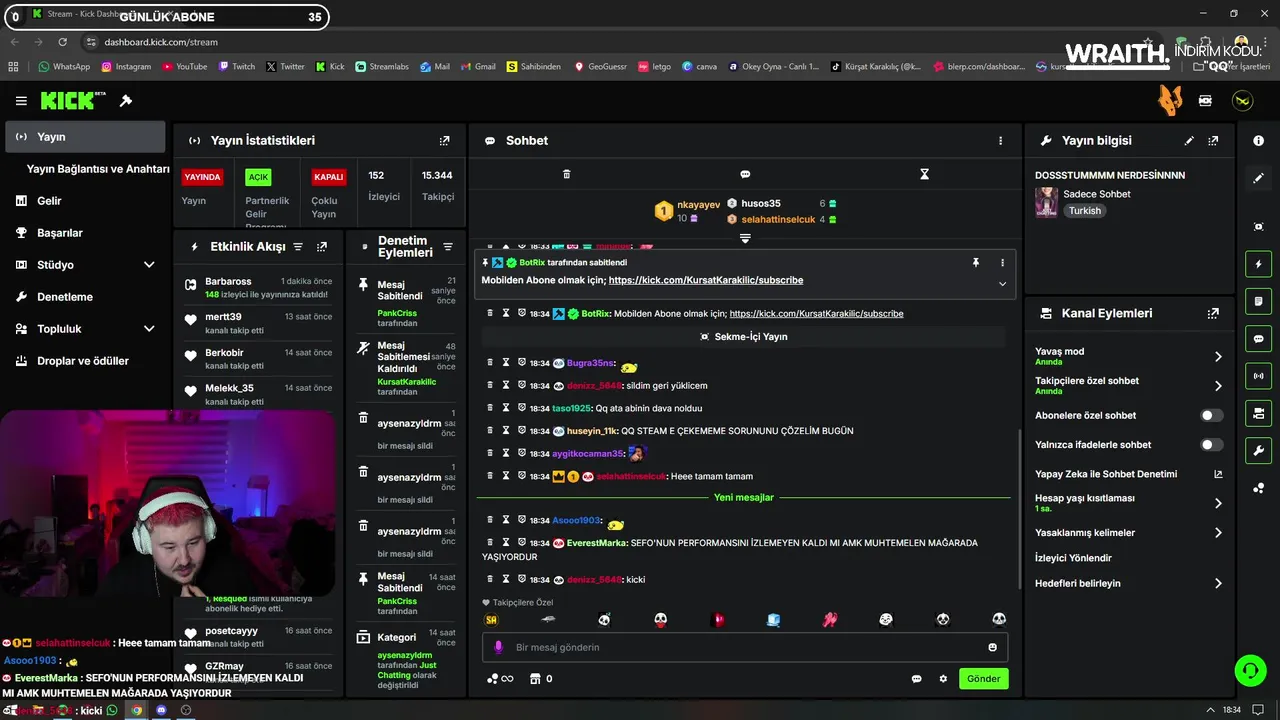Click the wrench icon in right sidebar
Image resolution: width=1280 pixels, height=720 pixels.
pos(1259,451)
